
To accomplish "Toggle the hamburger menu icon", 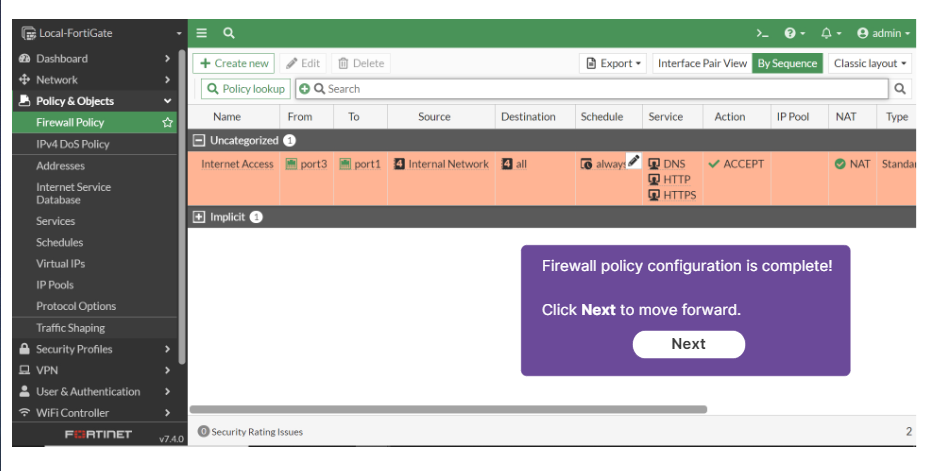I will click(x=202, y=33).
